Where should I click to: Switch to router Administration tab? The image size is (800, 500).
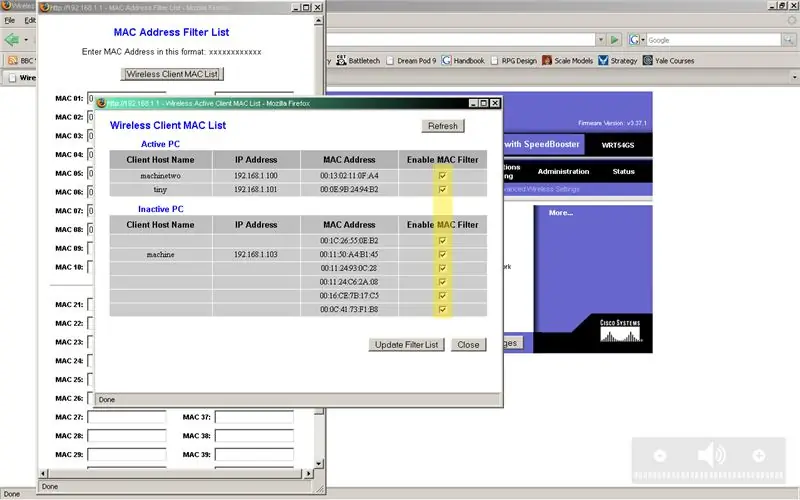pyautogui.click(x=563, y=171)
